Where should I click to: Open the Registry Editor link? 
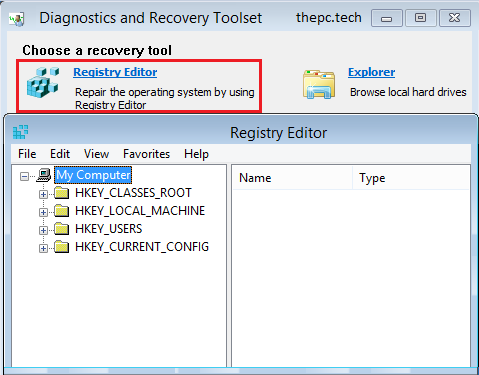(115, 72)
